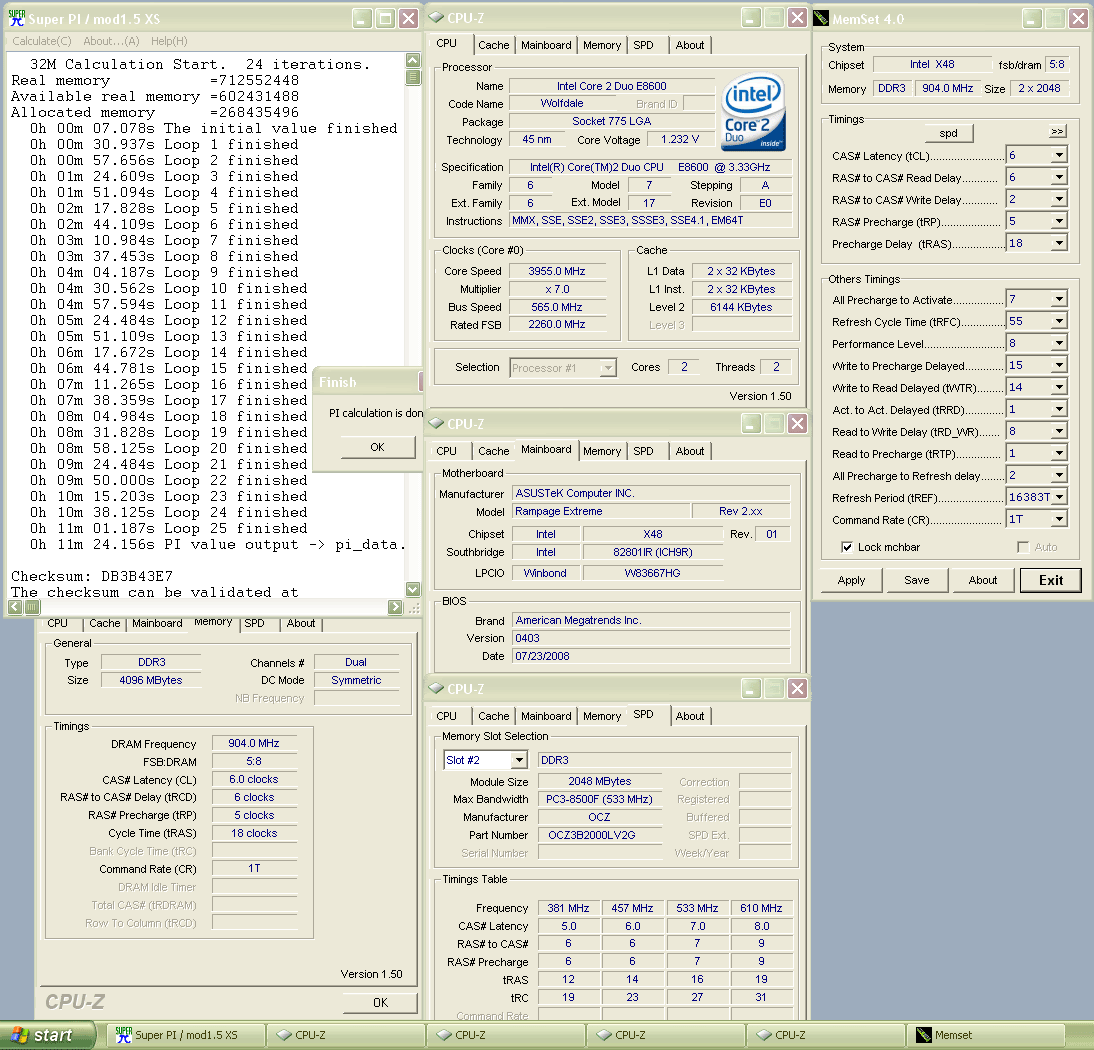Switch to CPU tab in the Mainboard CPU-Z window

tap(447, 451)
